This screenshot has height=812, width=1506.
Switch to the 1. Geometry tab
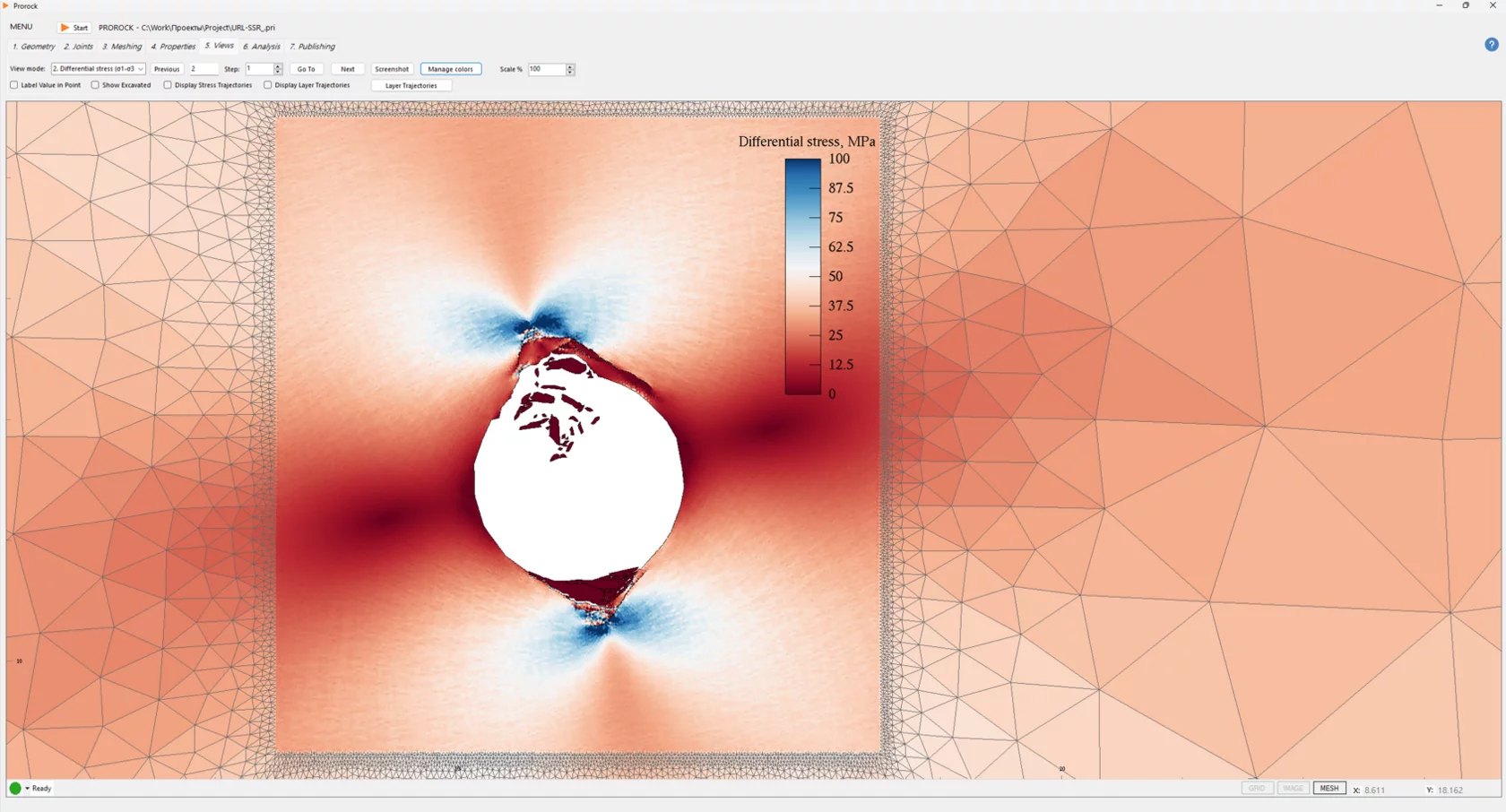[x=34, y=47]
